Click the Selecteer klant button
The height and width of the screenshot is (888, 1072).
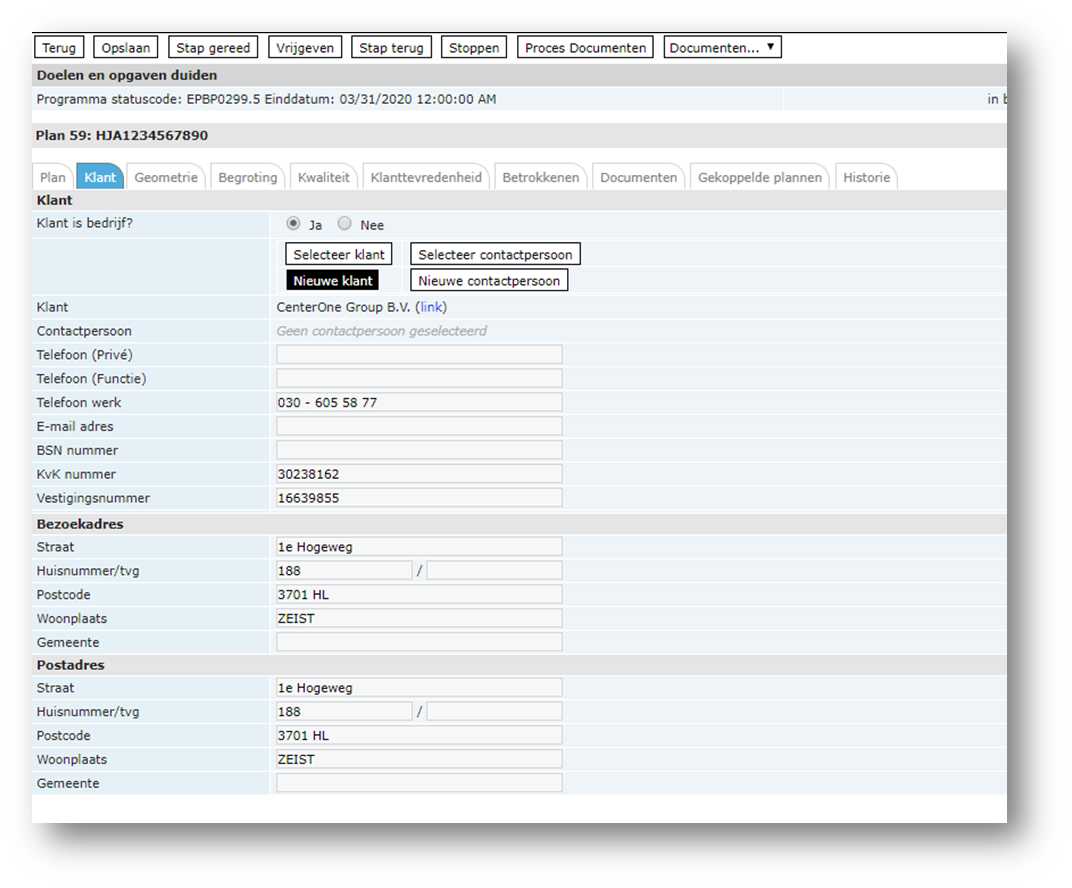pyautogui.click(x=338, y=255)
